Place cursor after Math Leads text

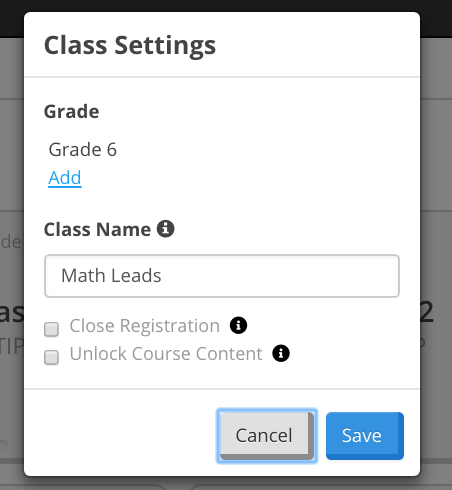163,276
